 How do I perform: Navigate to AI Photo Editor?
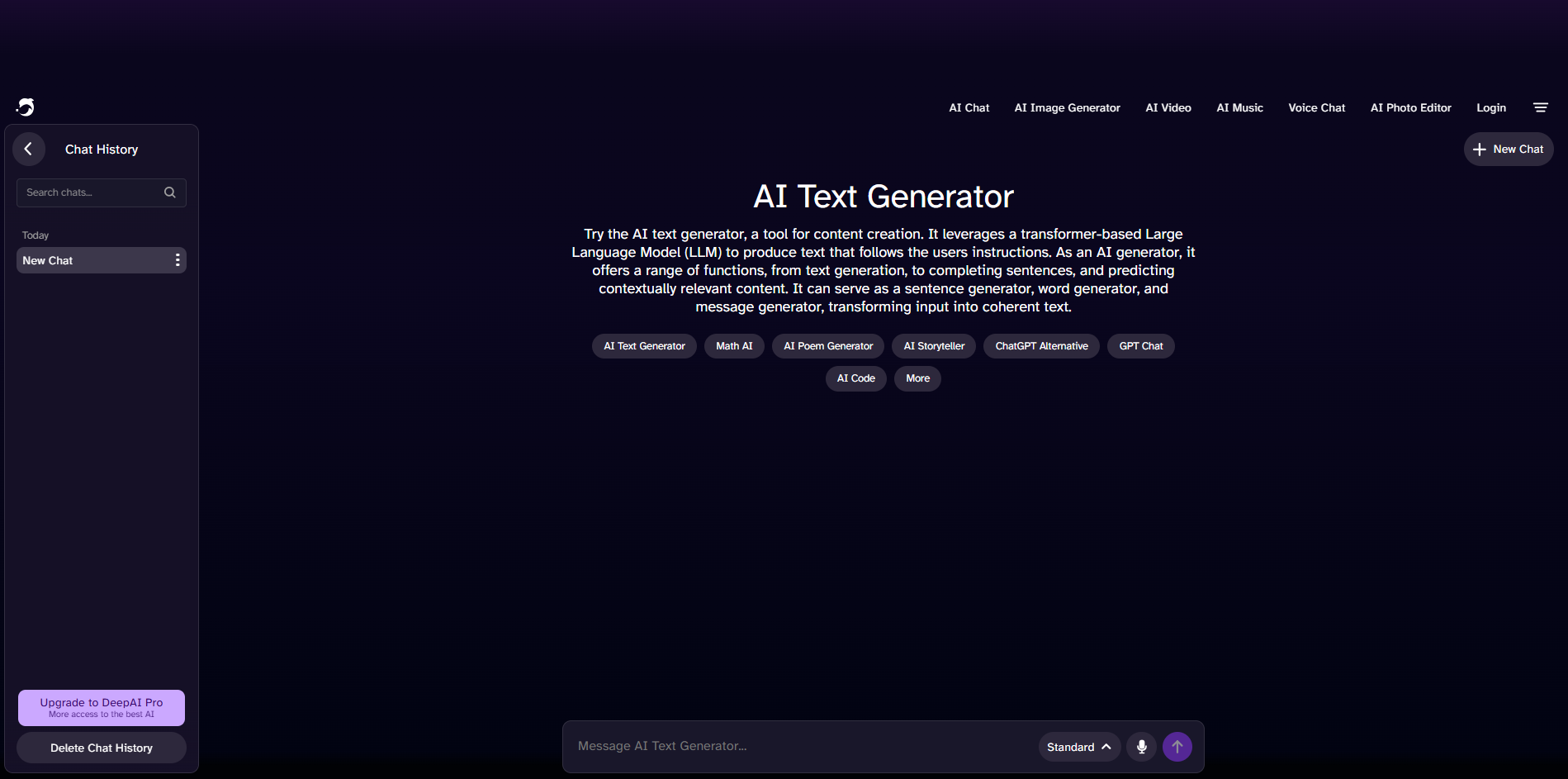click(x=1410, y=107)
